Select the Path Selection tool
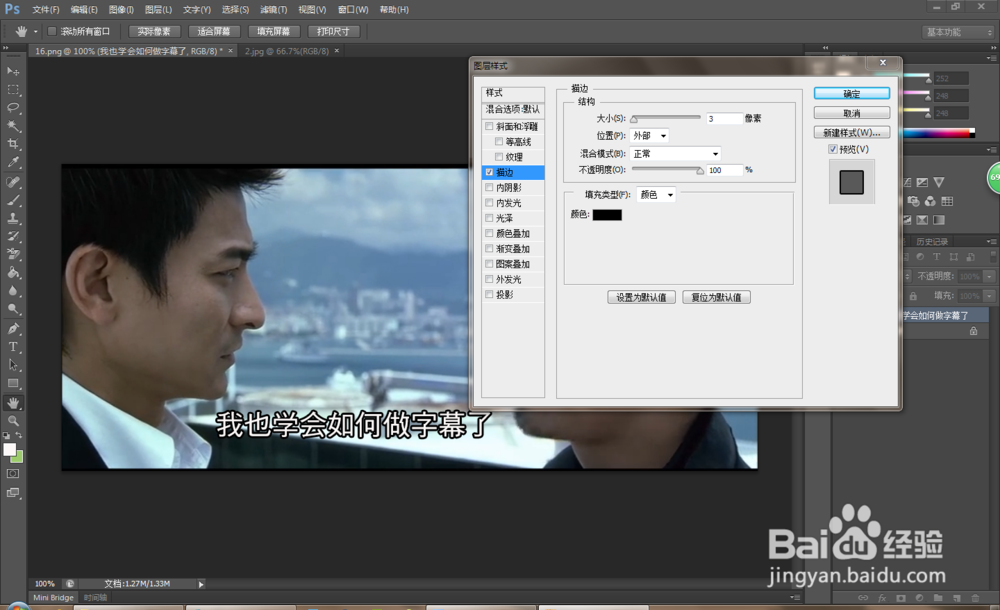The height and width of the screenshot is (610, 1000). 13,365
